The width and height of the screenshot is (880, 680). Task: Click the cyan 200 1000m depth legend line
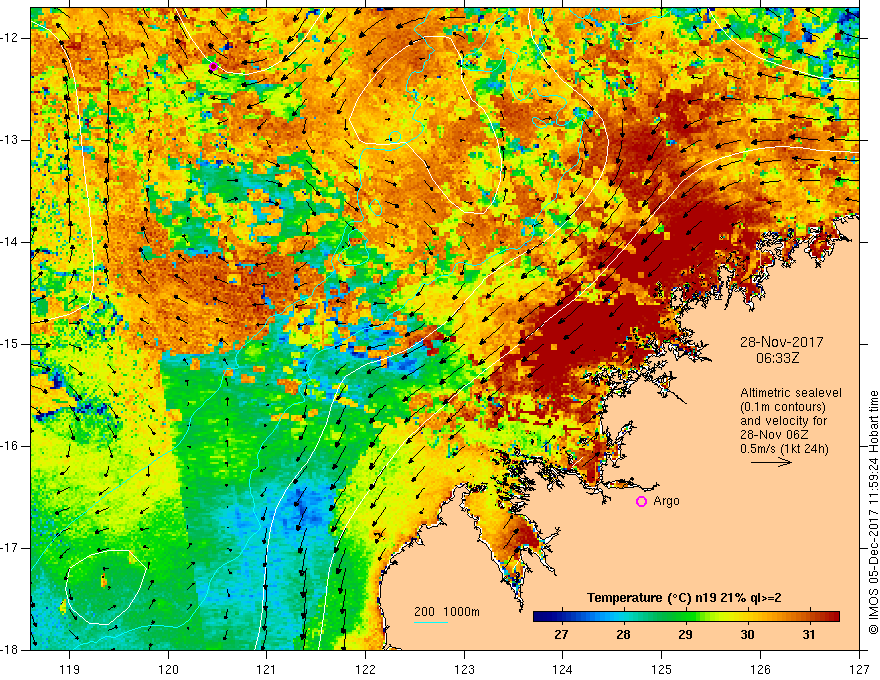click(x=430, y=622)
